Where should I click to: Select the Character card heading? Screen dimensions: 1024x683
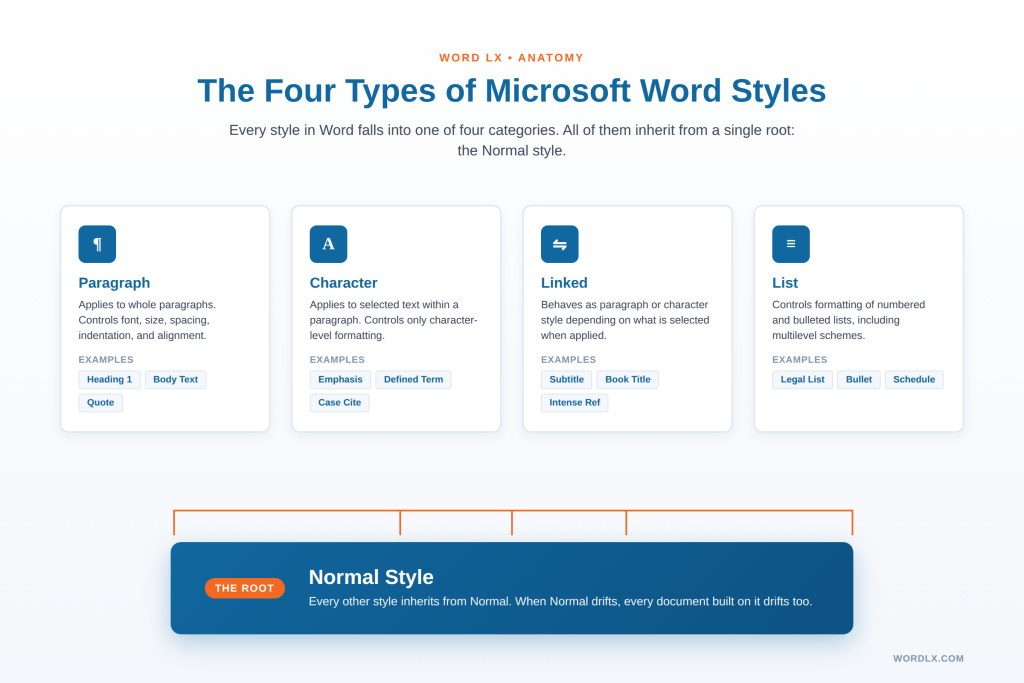point(343,282)
